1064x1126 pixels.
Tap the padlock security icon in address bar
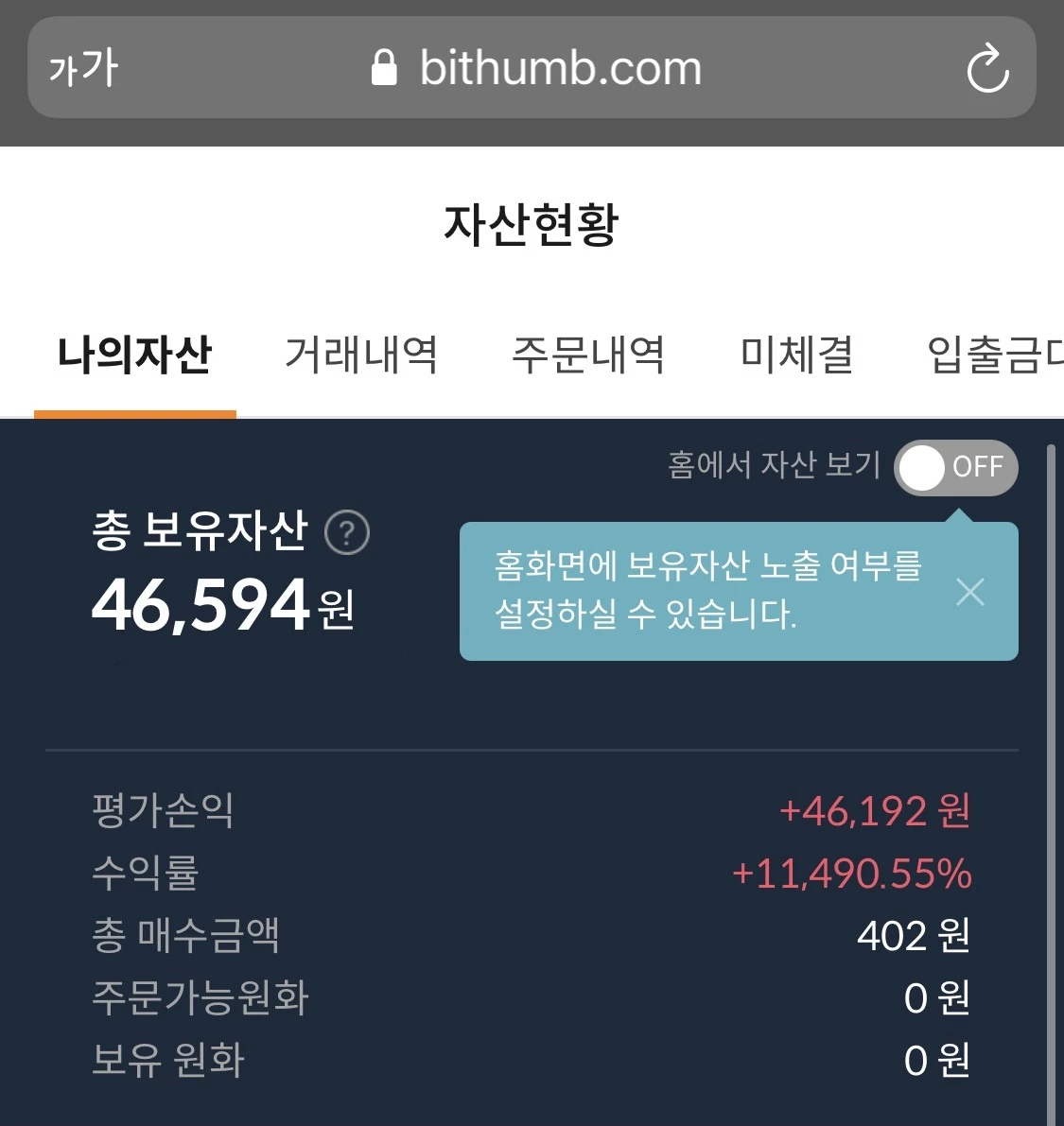coord(384,66)
